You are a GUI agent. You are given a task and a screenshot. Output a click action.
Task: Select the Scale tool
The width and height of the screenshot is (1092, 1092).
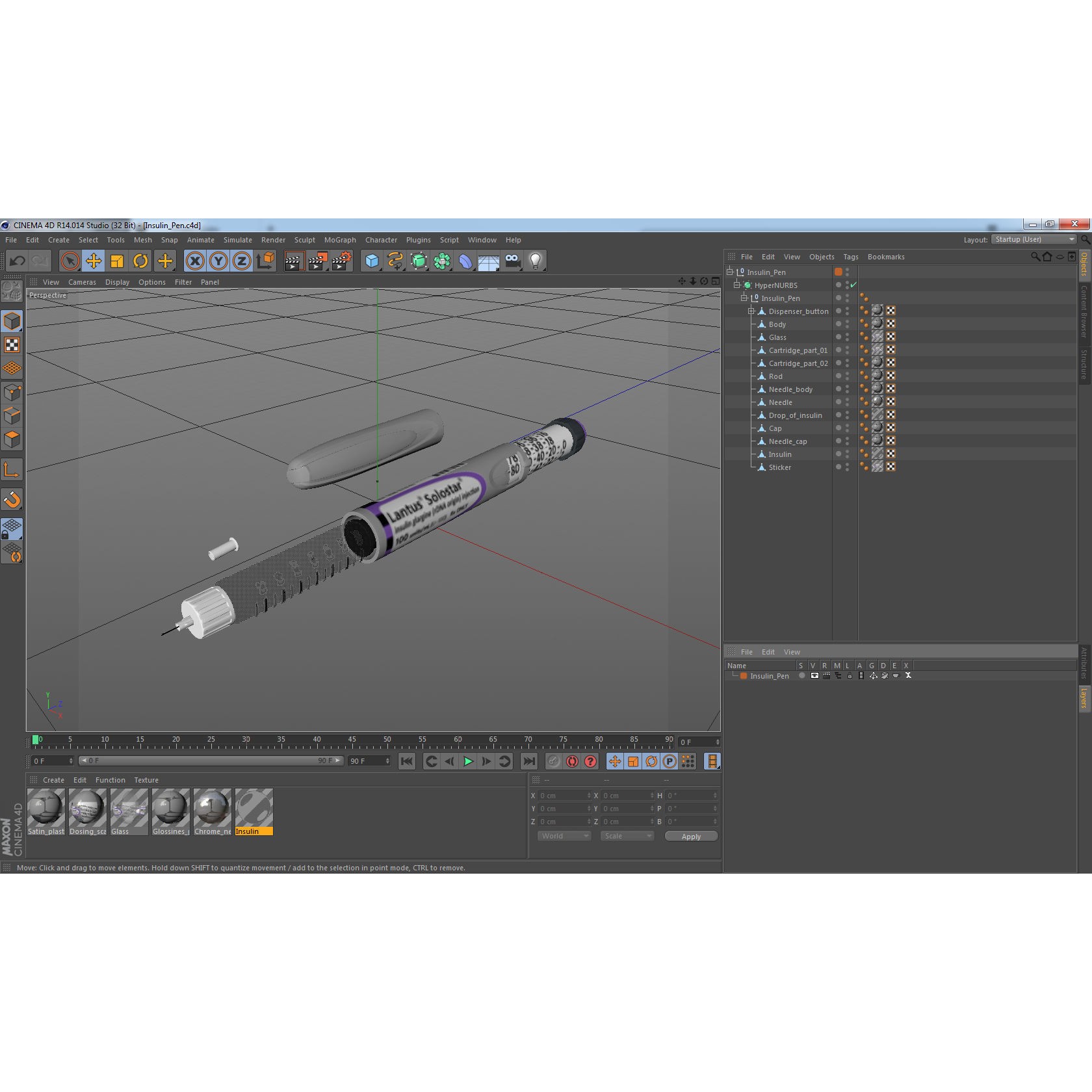117,261
